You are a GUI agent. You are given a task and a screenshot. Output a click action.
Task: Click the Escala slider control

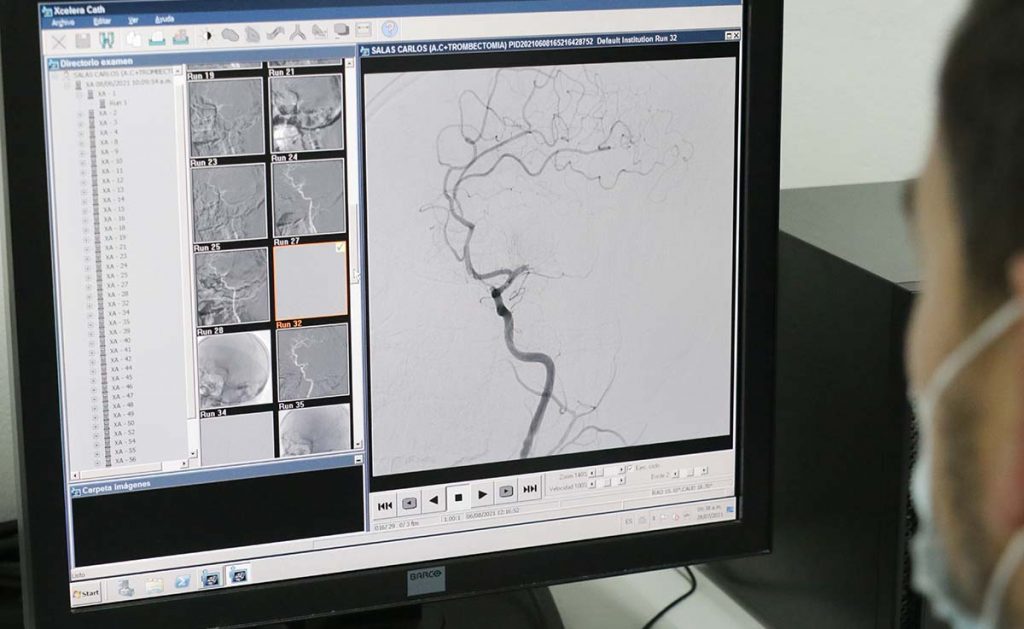click(x=690, y=472)
